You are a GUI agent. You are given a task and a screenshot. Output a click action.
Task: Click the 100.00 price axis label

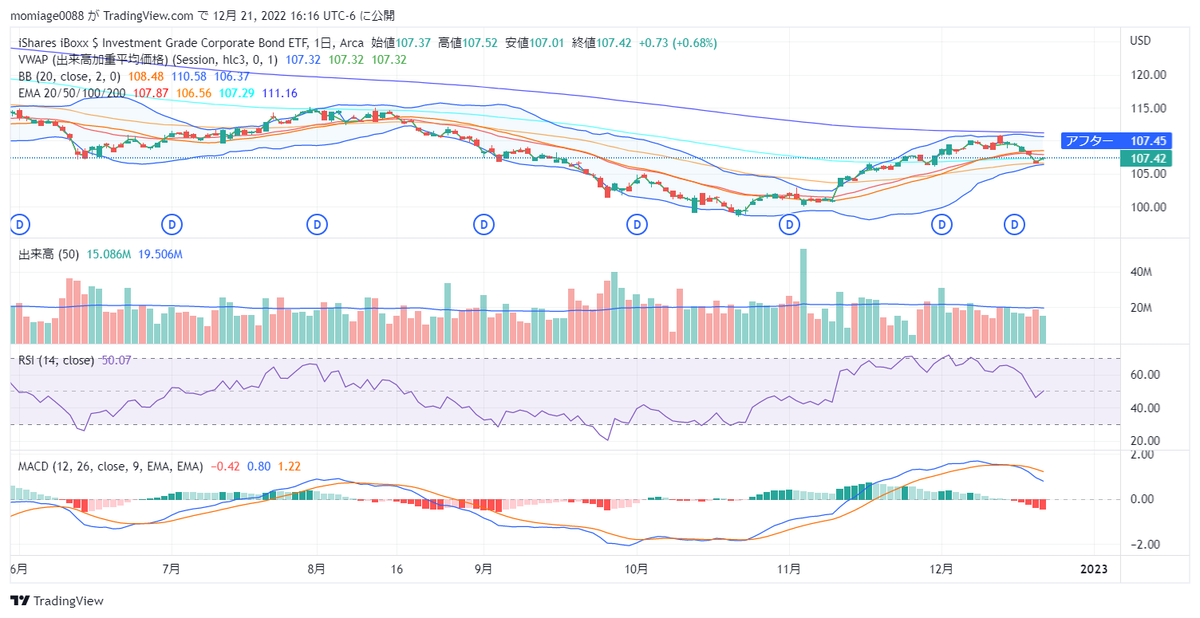1148,207
